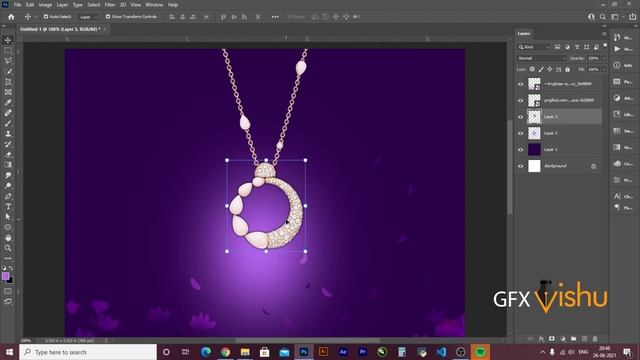Open the Layer menu
The width and height of the screenshot is (640, 360).
point(62,5)
